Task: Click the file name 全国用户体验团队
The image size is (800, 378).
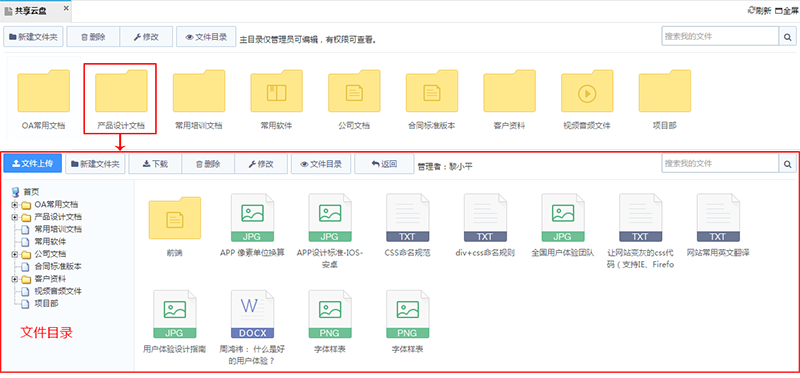Action: pyautogui.click(x=563, y=253)
